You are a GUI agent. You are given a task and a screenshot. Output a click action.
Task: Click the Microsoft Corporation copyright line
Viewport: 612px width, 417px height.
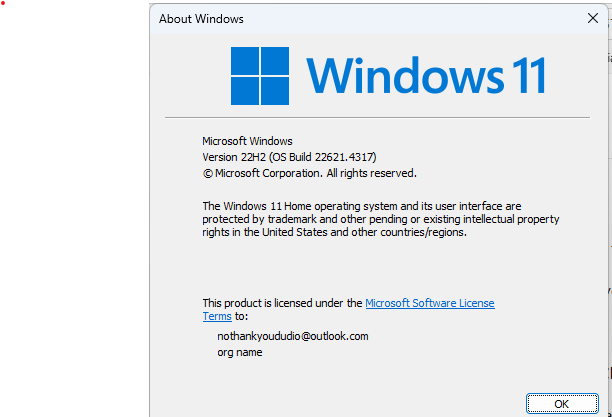pos(310,173)
